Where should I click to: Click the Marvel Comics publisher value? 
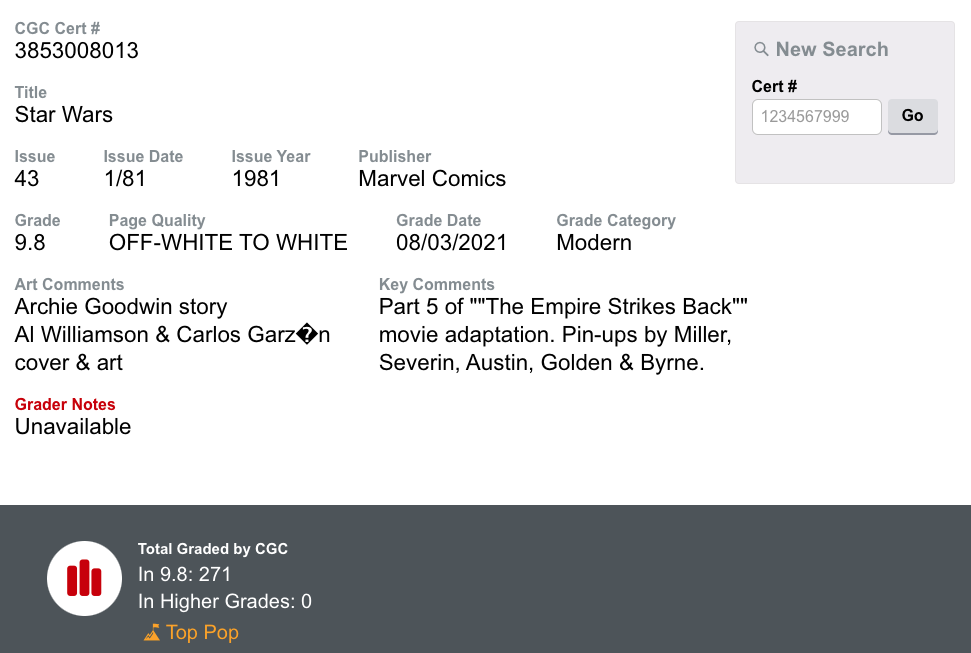click(432, 179)
